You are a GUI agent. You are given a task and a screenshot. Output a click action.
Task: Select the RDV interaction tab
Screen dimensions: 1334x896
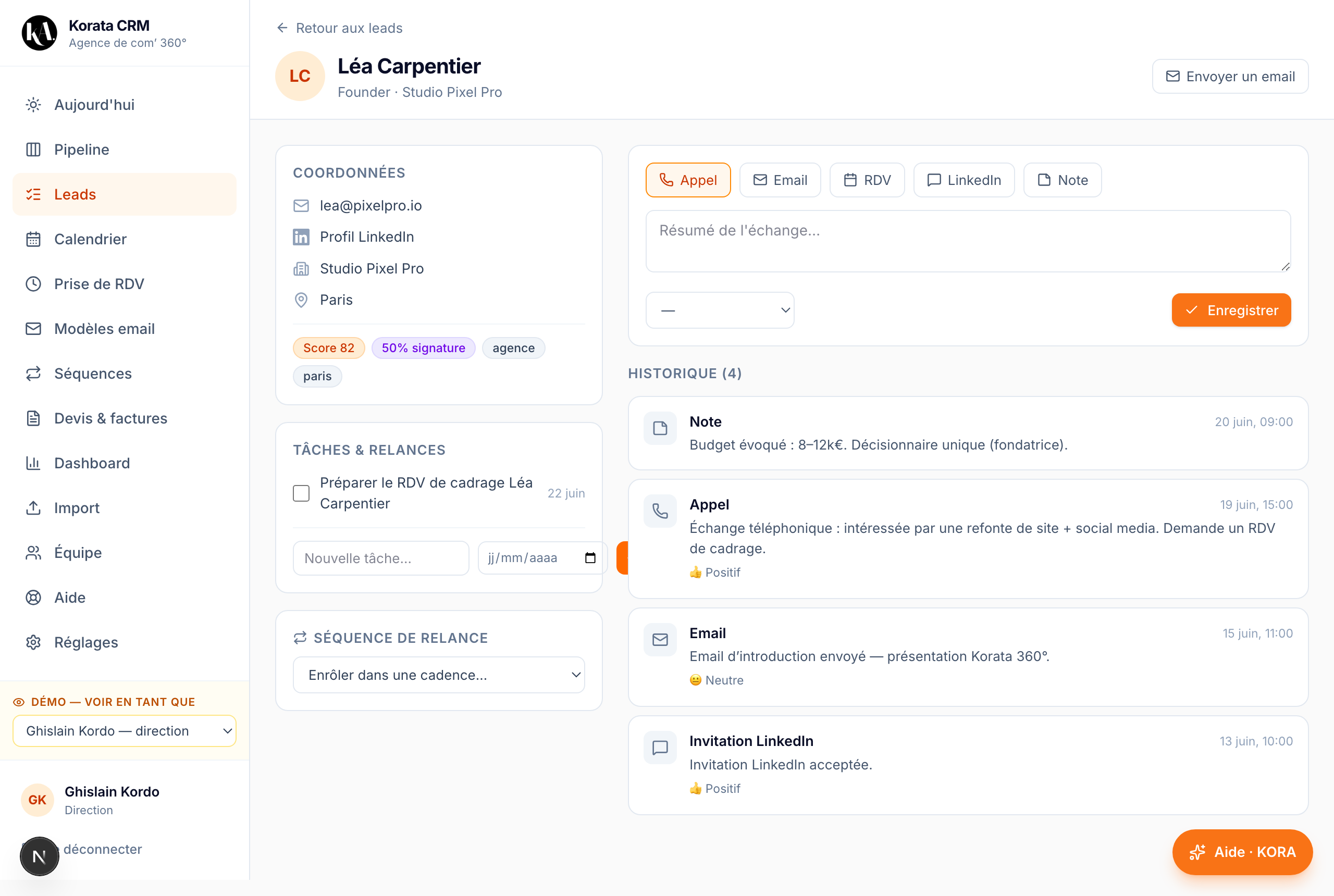(867, 180)
